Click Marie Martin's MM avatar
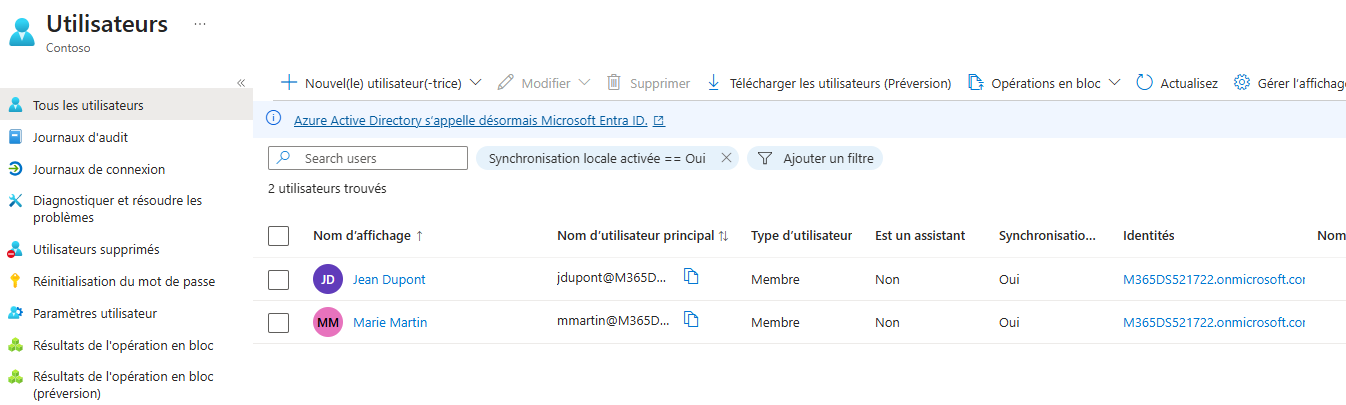 [x=328, y=323]
